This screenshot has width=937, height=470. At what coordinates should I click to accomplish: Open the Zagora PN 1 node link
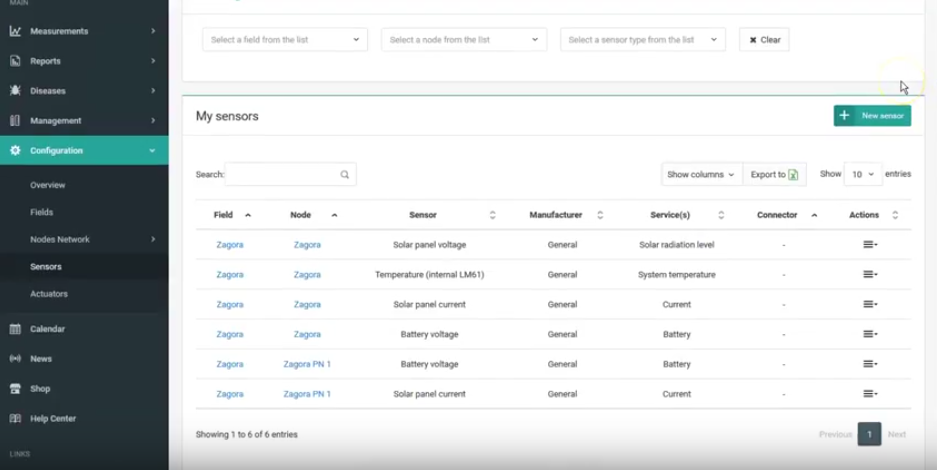(x=307, y=365)
